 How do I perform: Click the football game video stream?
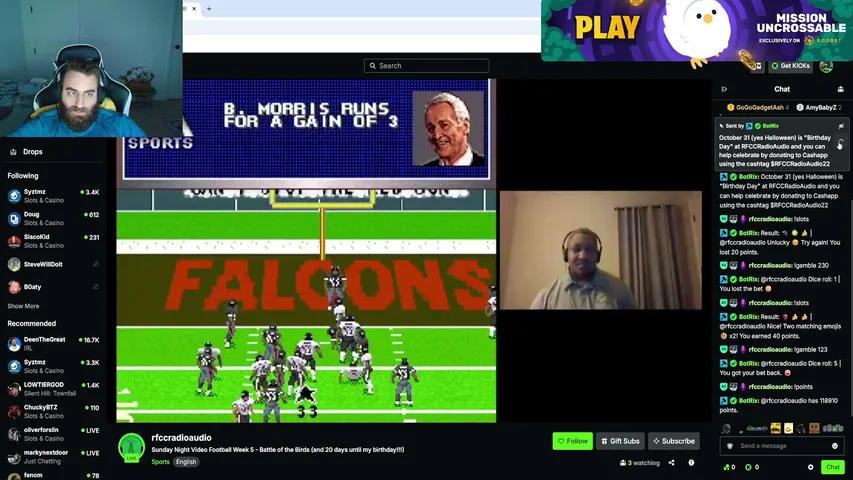306,250
